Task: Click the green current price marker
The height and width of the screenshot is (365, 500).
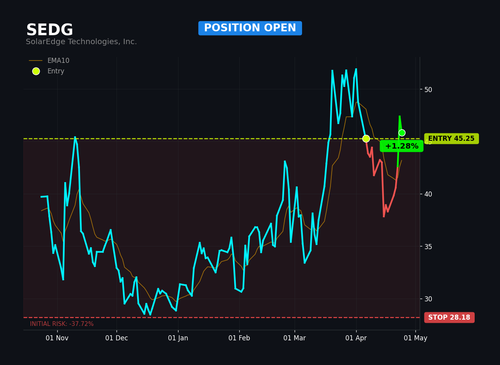Action: 402,133
